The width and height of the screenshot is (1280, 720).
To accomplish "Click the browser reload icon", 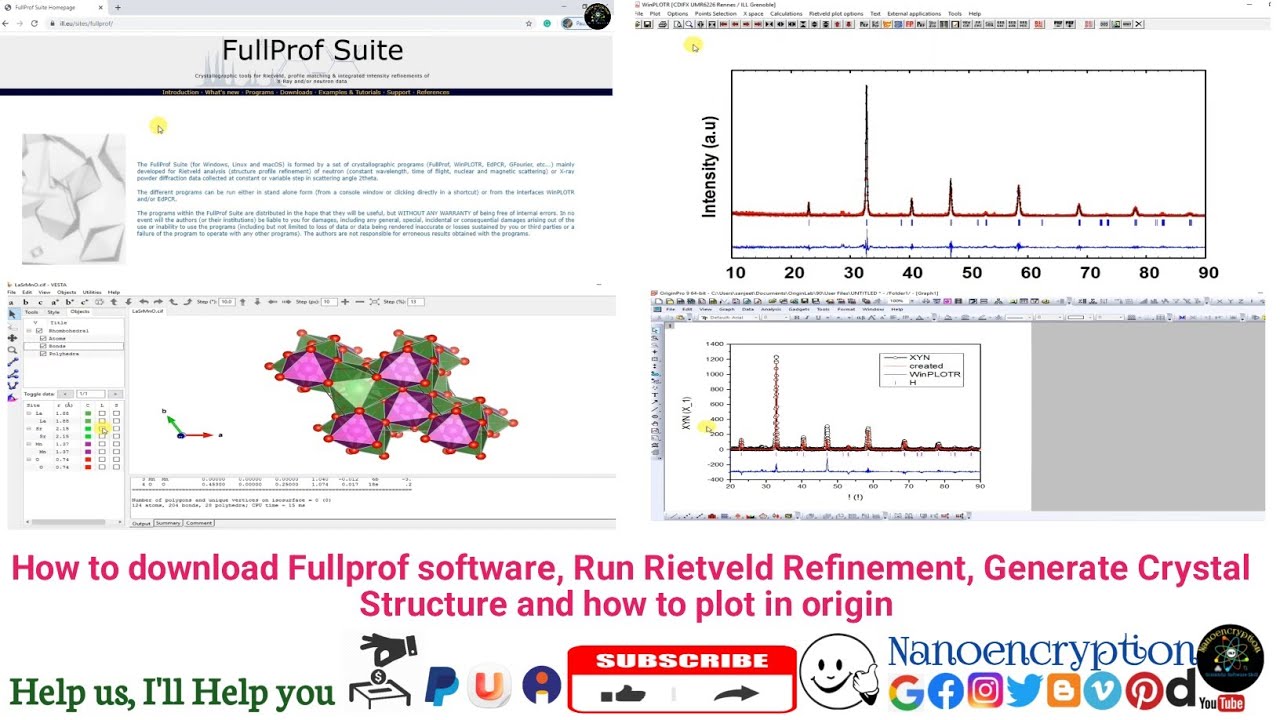I will [34, 23].
